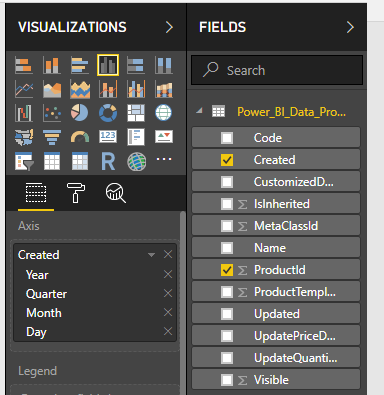Viewport: 384px width, 395px height.
Task: Select the treemap visual
Action: pyautogui.click(x=136, y=113)
